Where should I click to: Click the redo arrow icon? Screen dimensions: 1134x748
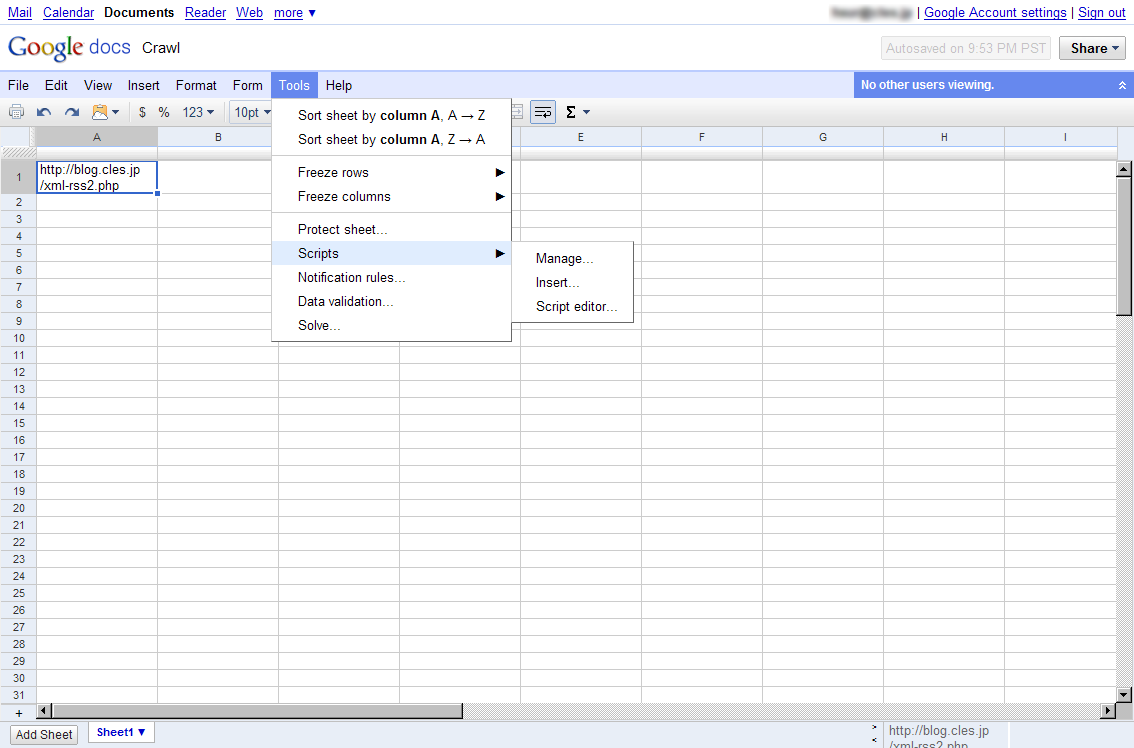coord(72,112)
